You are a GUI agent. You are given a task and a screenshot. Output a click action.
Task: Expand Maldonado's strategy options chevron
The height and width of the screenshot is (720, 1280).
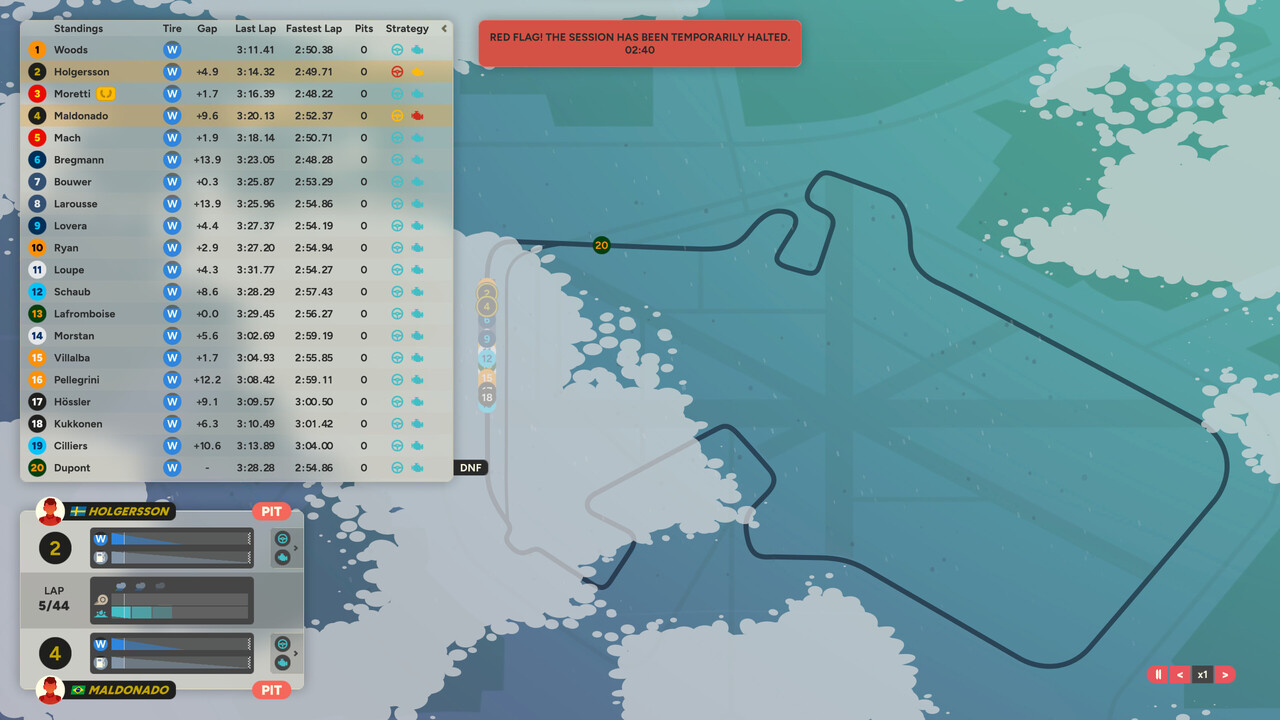click(x=296, y=653)
